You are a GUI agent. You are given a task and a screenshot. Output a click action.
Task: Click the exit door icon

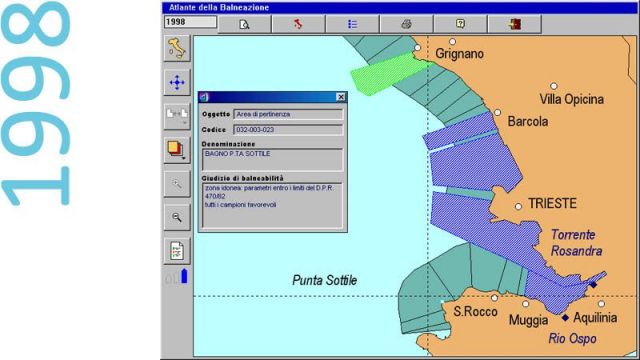[515, 24]
